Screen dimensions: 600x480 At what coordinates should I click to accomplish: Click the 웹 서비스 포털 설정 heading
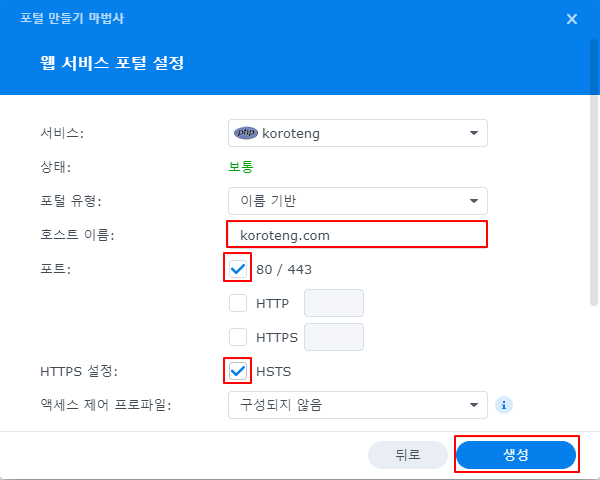pos(112,63)
